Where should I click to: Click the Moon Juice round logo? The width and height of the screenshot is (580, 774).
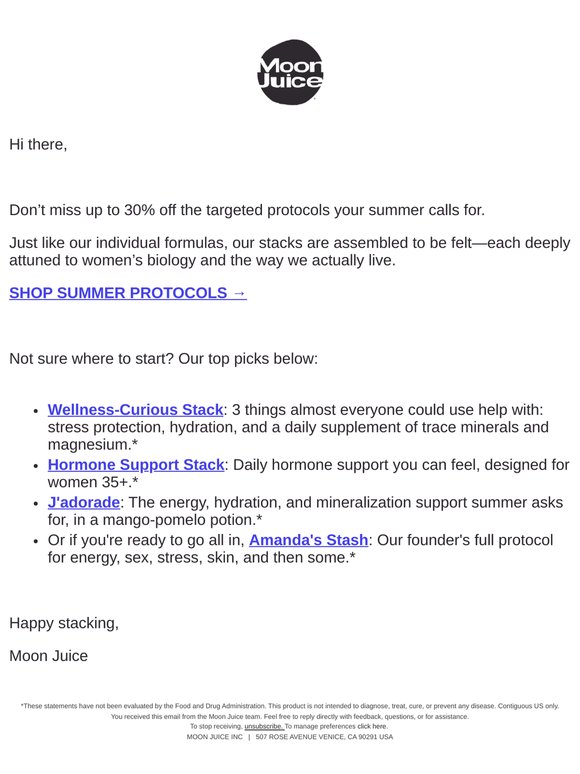coord(290,72)
